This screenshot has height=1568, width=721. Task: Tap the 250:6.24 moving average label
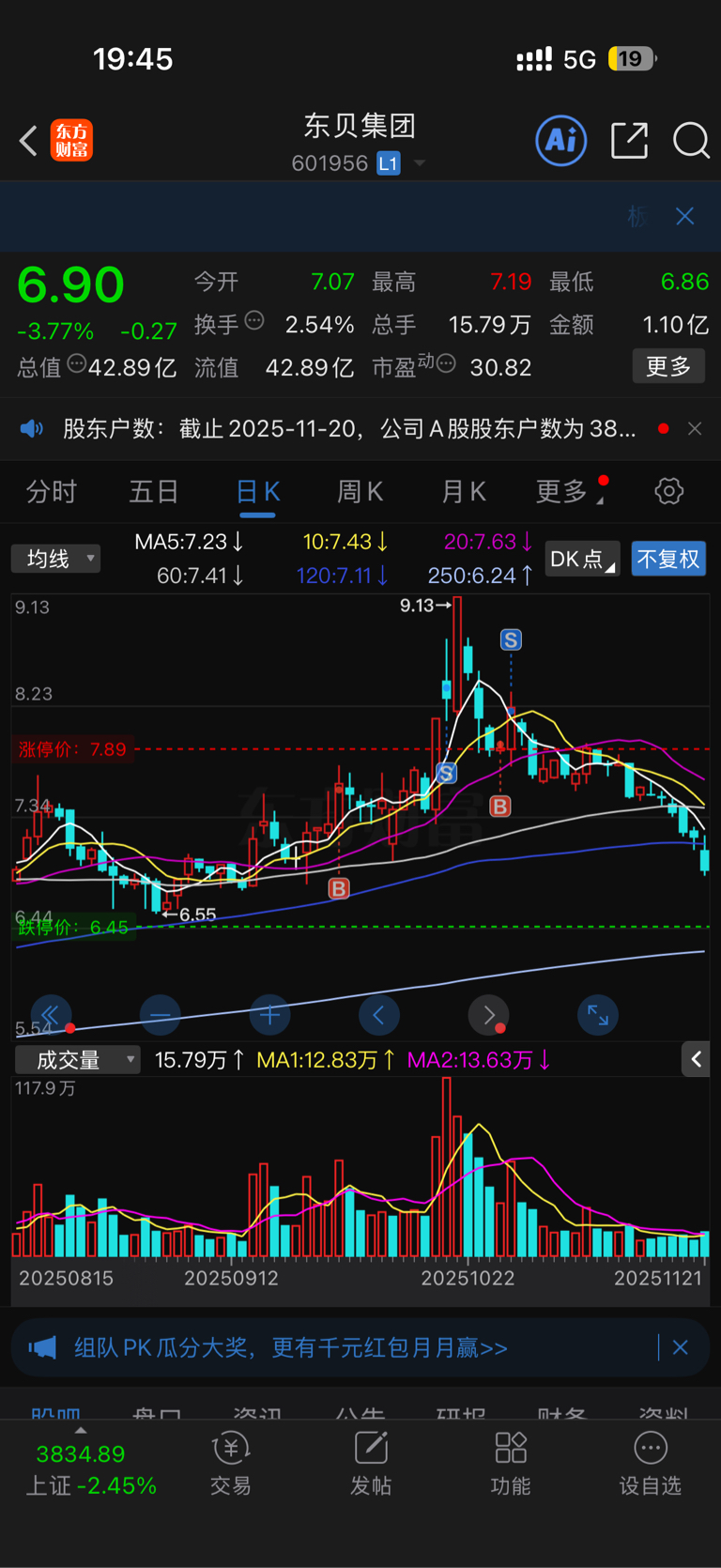tap(481, 576)
